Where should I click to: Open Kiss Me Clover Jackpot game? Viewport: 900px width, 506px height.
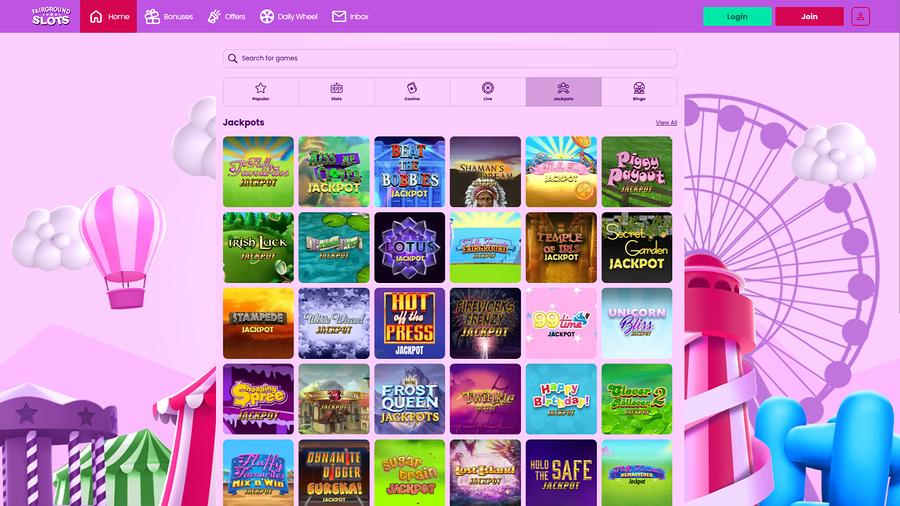click(x=334, y=172)
